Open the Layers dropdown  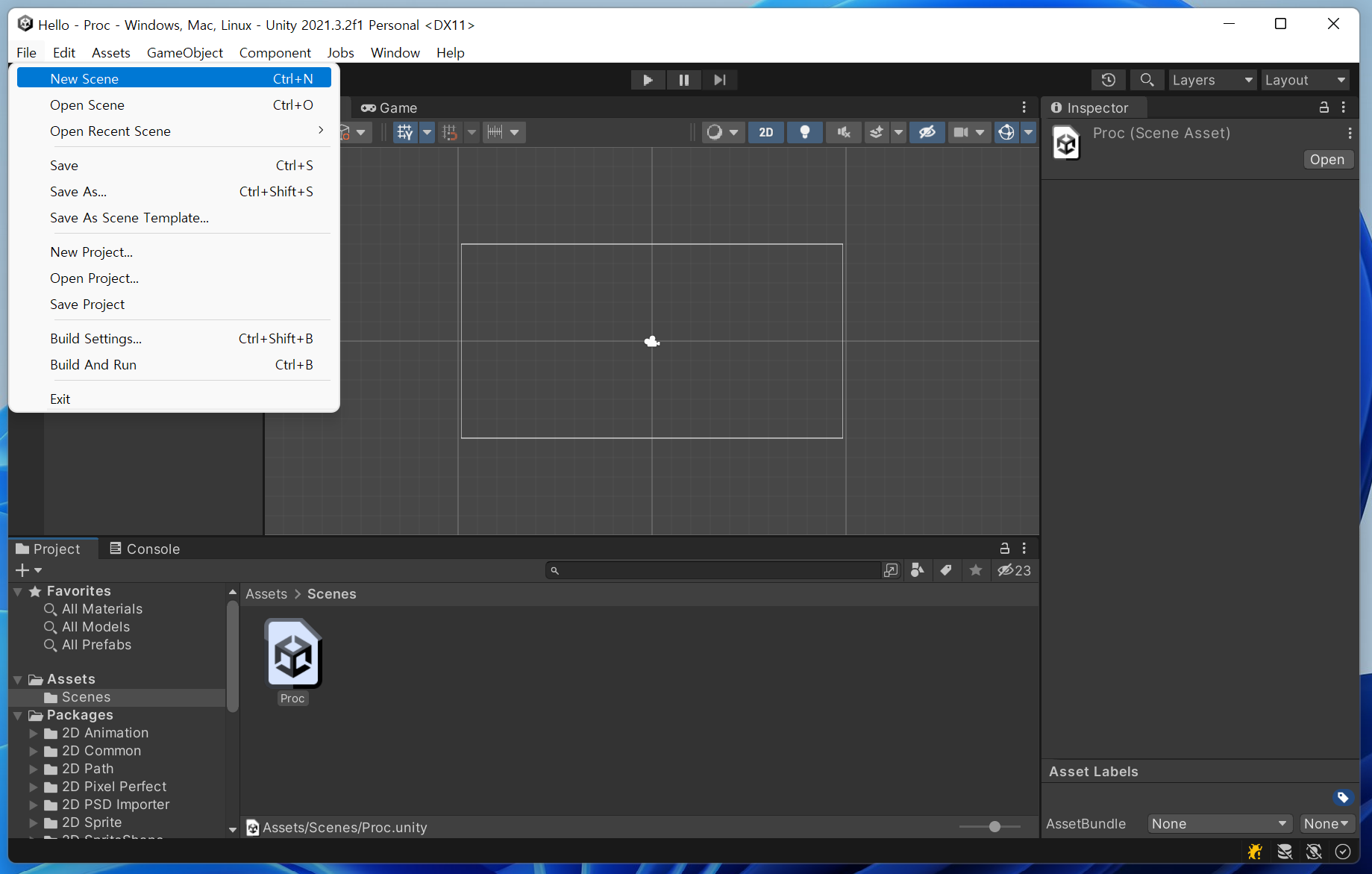(1212, 80)
